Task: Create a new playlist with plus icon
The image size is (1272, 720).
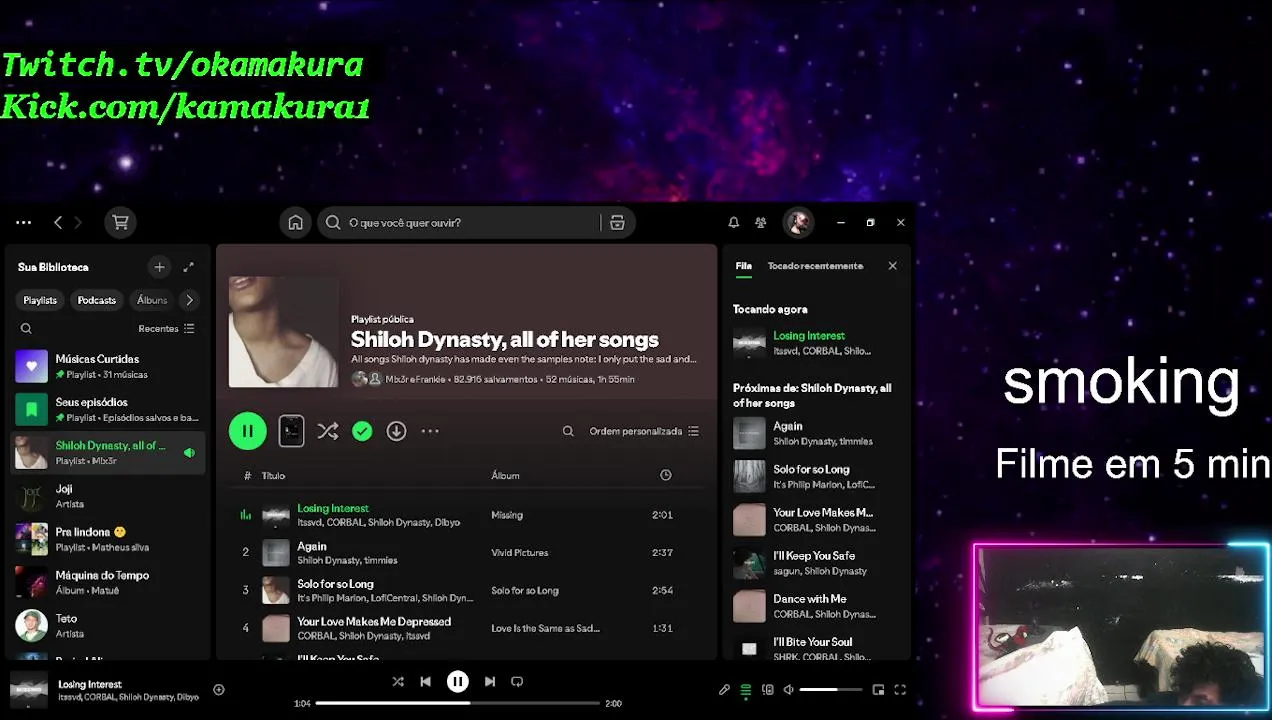Action: point(159,267)
